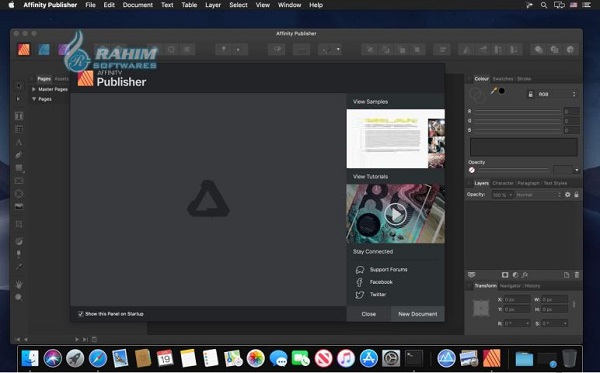The image size is (600, 373).
Task: Select the Picture Frame Ellipse tool
Action: (x=19, y=194)
